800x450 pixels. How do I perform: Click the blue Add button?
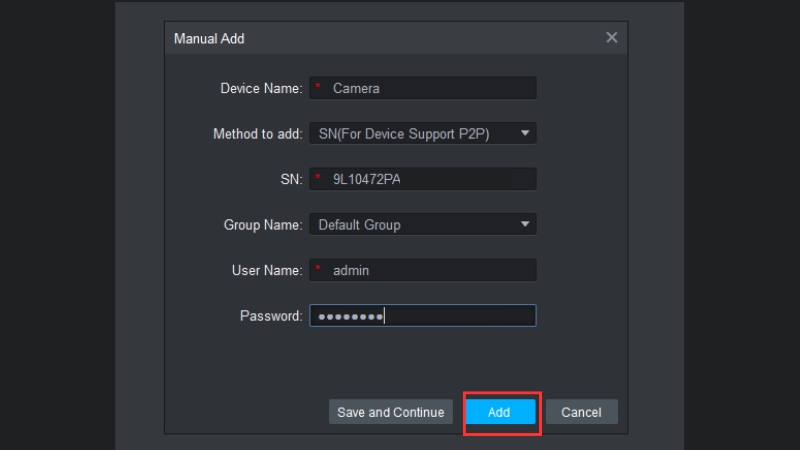pos(499,412)
